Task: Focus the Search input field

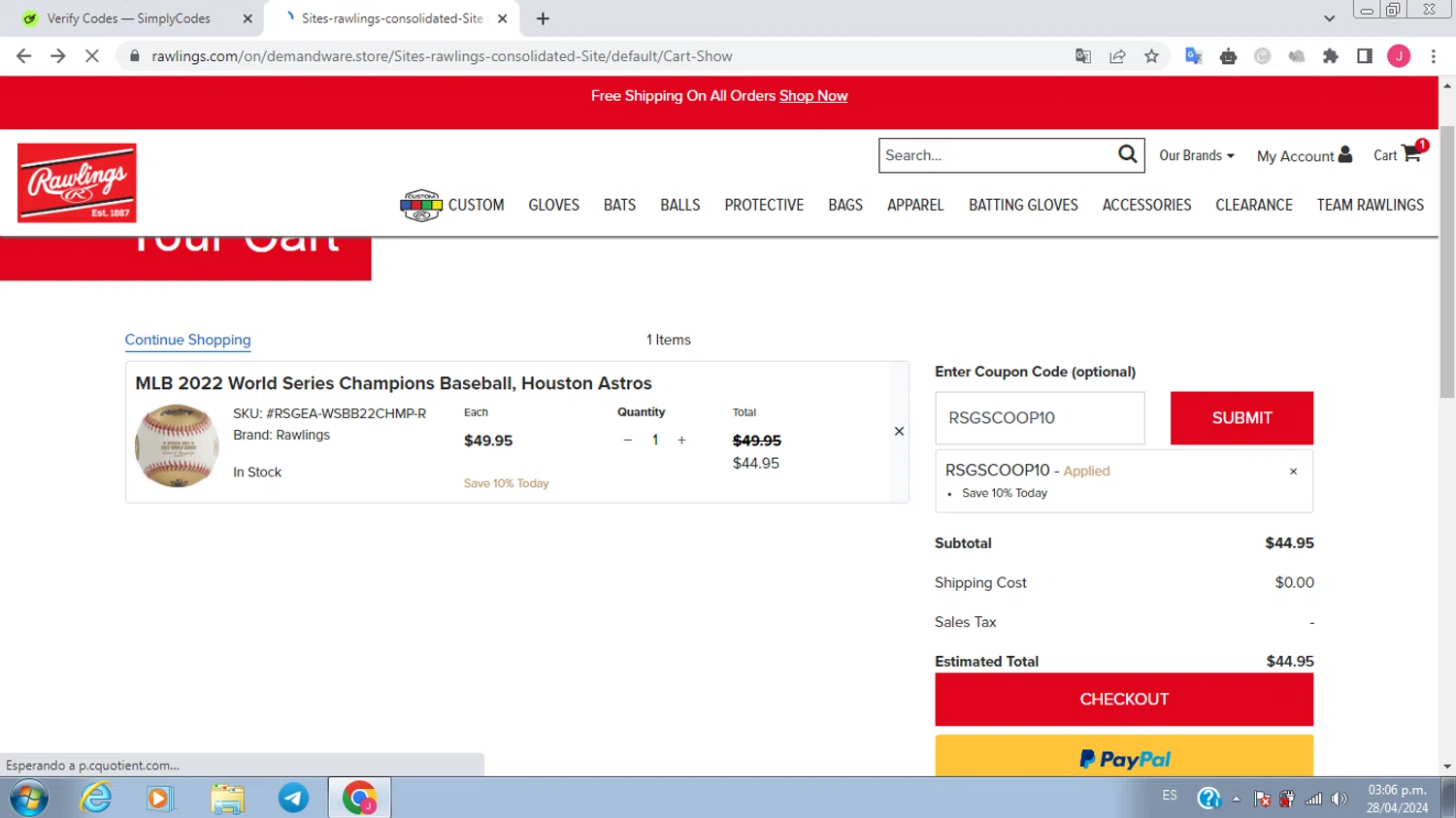Action: [x=996, y=155]
